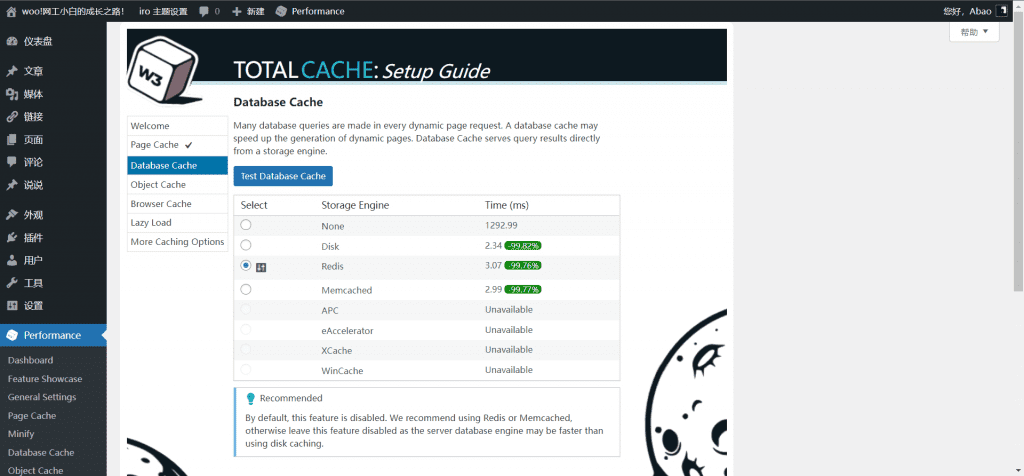The image size is (1024, 476).
Task: Click the Performance cube icon in sidebar
Action: coord(12,336)
